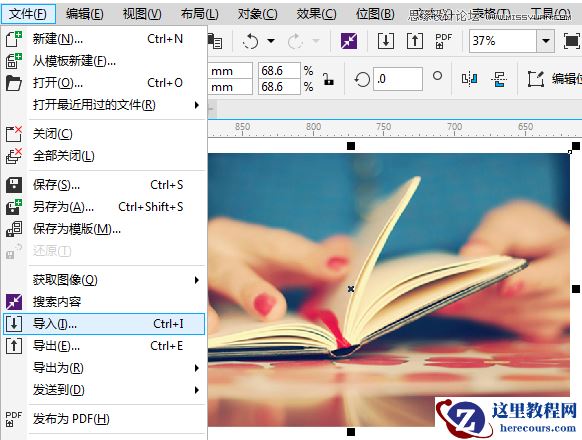The height and width of the screenshot is (440, 582).
Task: Click the mirror vertically button
Action: tap(499, 79)
